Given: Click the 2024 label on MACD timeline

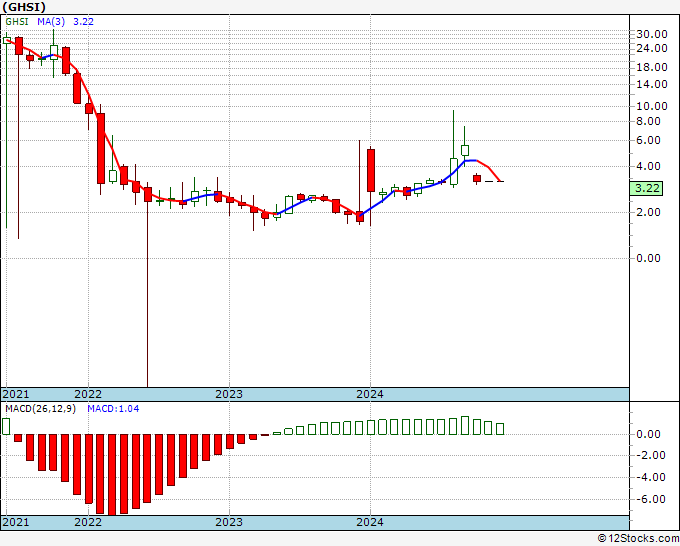Looking at the screenshot, I should 370,522.
